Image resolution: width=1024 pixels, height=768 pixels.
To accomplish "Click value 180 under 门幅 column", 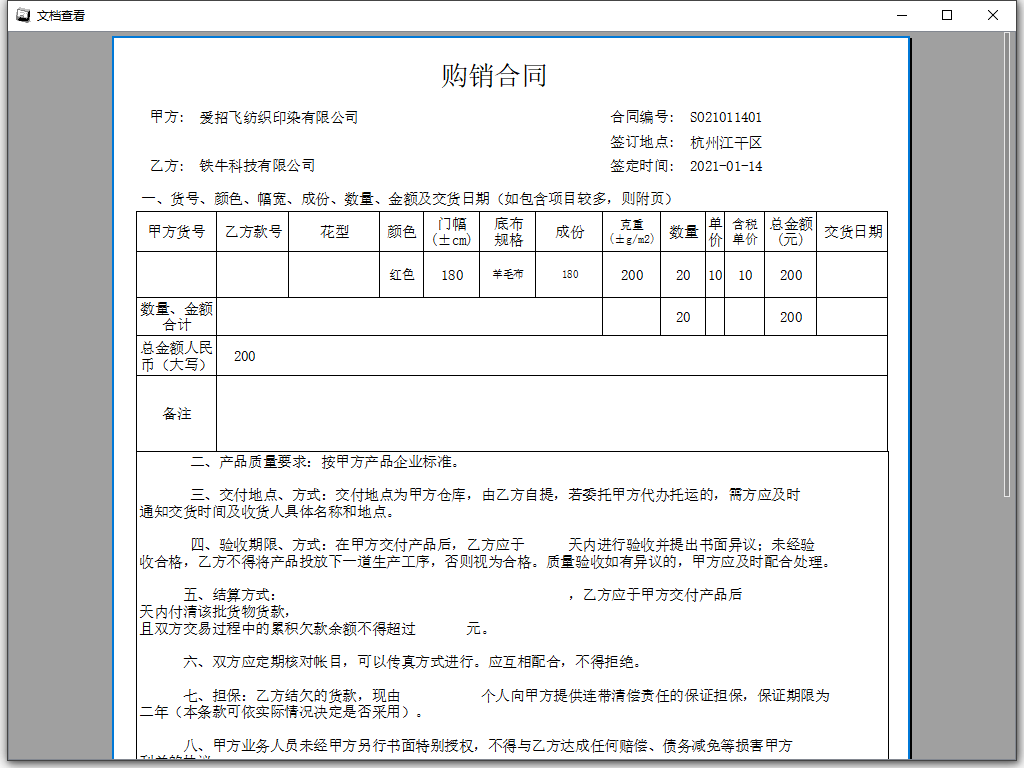I will pos(452,276).
